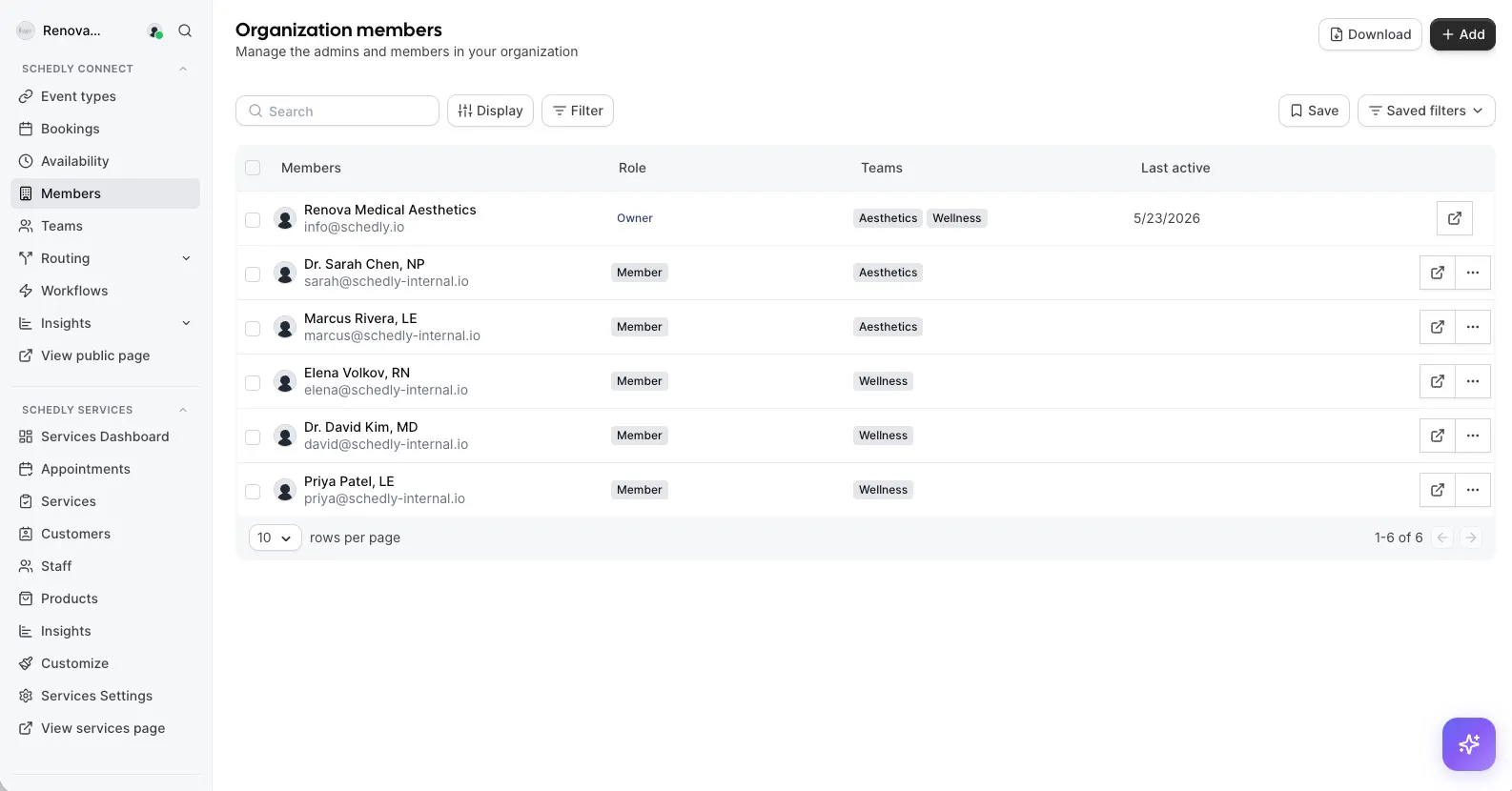Click the user status icon beside Renova
This screenshot has height=791, width=1512.
point(155,31)
